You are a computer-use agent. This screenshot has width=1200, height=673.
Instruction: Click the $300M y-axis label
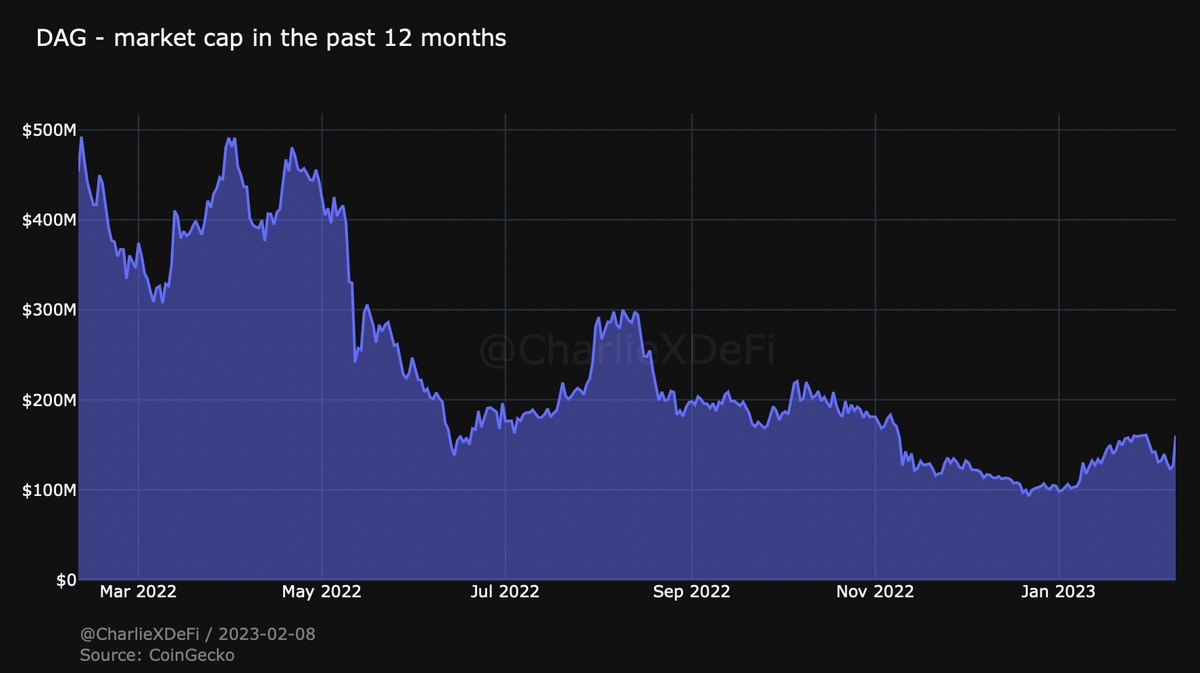coord(47,310)
